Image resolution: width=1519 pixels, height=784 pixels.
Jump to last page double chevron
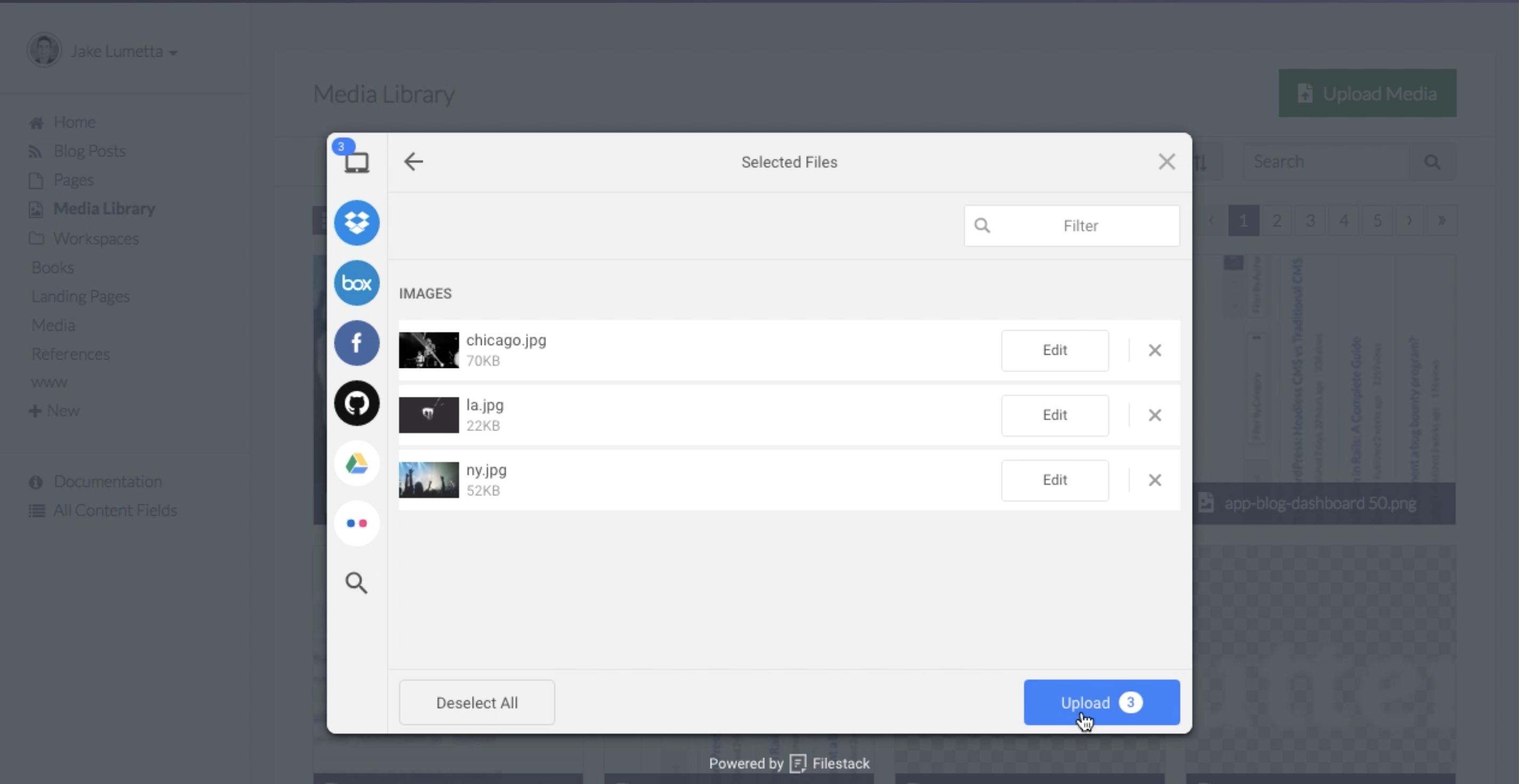coord(1441,220)
